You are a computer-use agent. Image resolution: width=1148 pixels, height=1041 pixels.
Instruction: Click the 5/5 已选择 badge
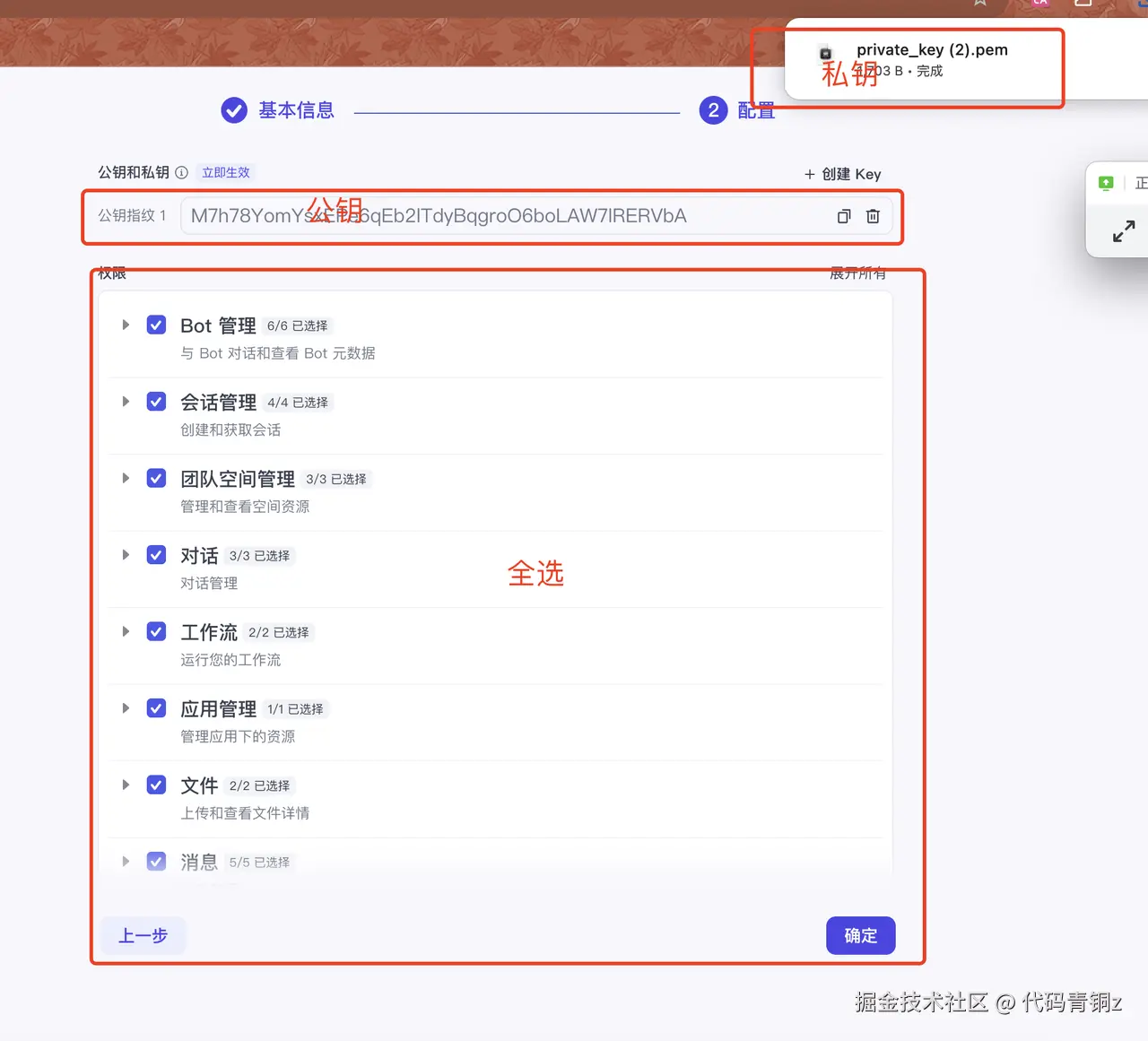259,863
